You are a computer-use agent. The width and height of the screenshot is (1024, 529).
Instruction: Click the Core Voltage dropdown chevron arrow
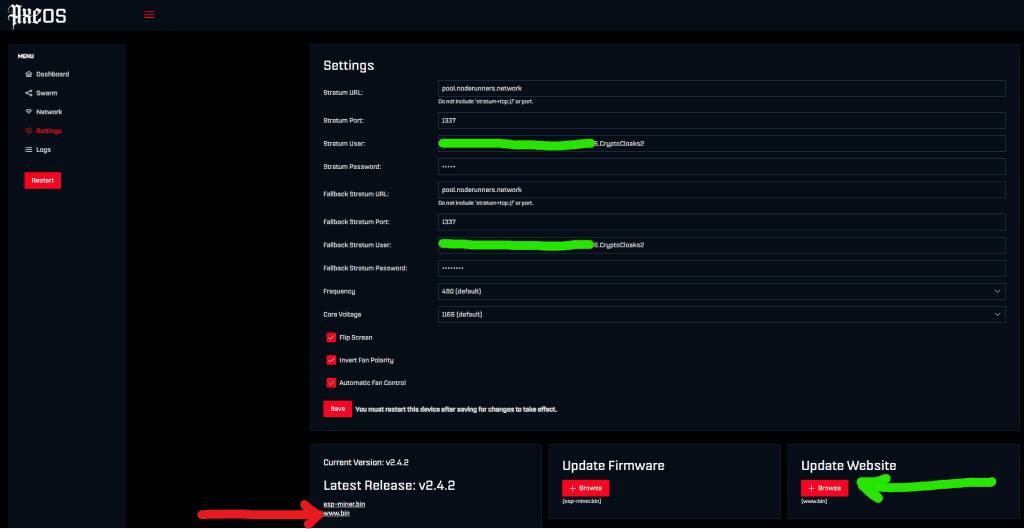coord(997,314)
